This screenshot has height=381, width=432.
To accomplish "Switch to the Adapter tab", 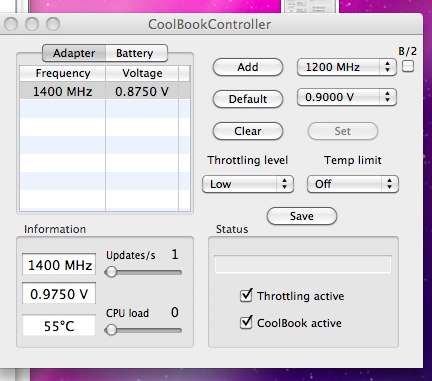I will click(x=74, y=53).
